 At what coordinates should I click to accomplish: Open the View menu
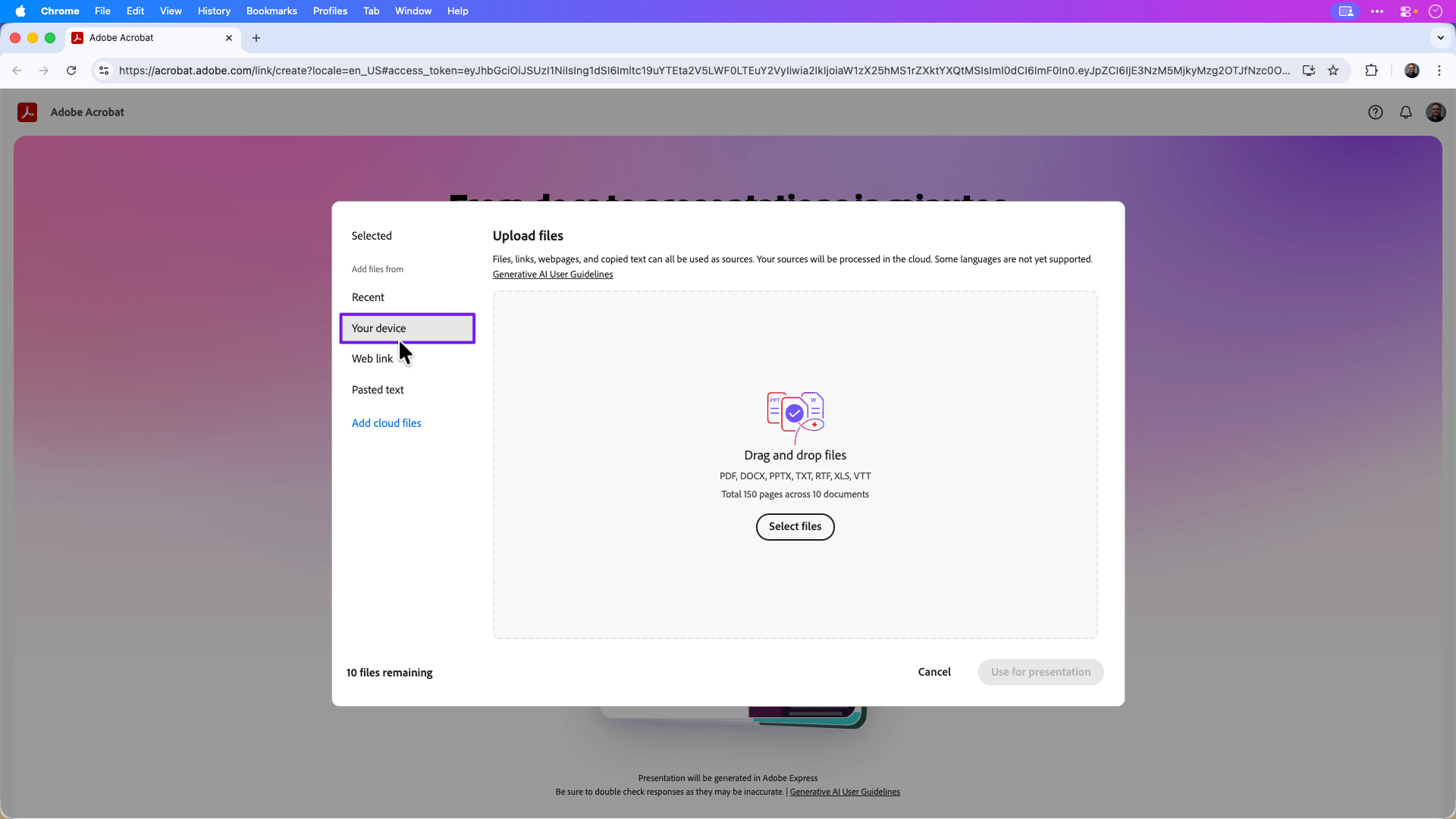pos(171,11)
